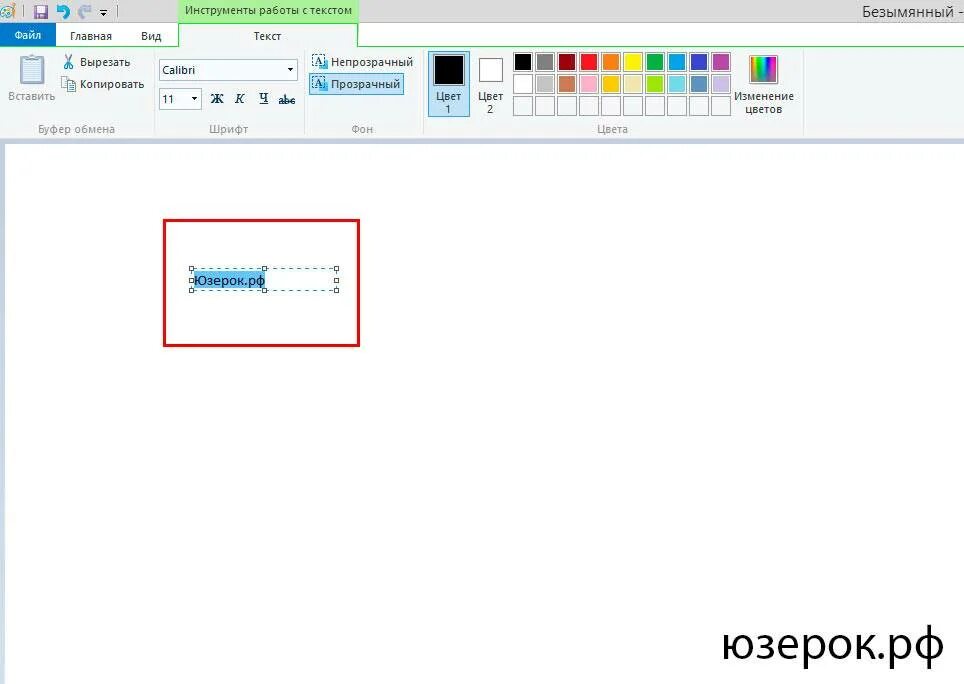
Task: Pick the lavender color swatch
Action: (x=721, y=84)
